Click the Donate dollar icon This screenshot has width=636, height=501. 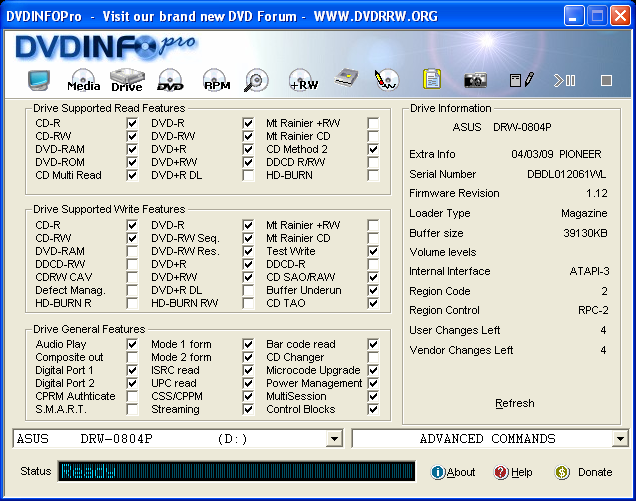coord(562,472)
